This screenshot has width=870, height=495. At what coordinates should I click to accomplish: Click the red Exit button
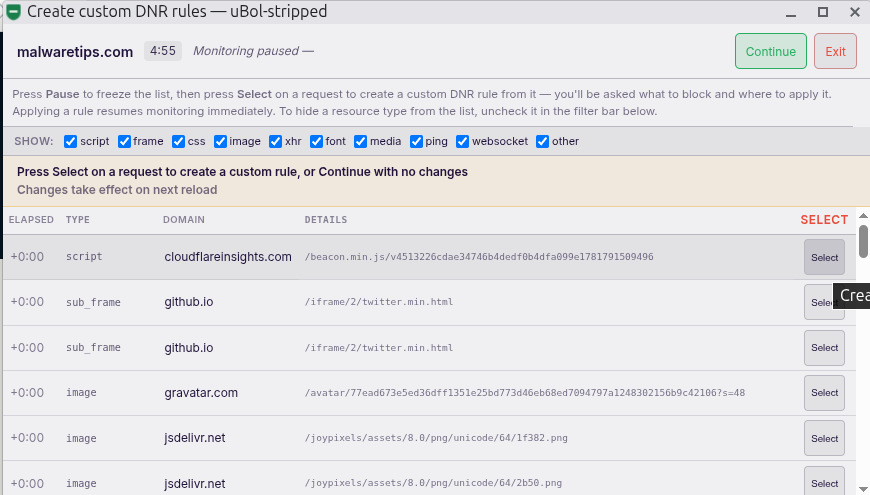pyautogui.click(x=835, y=51)
